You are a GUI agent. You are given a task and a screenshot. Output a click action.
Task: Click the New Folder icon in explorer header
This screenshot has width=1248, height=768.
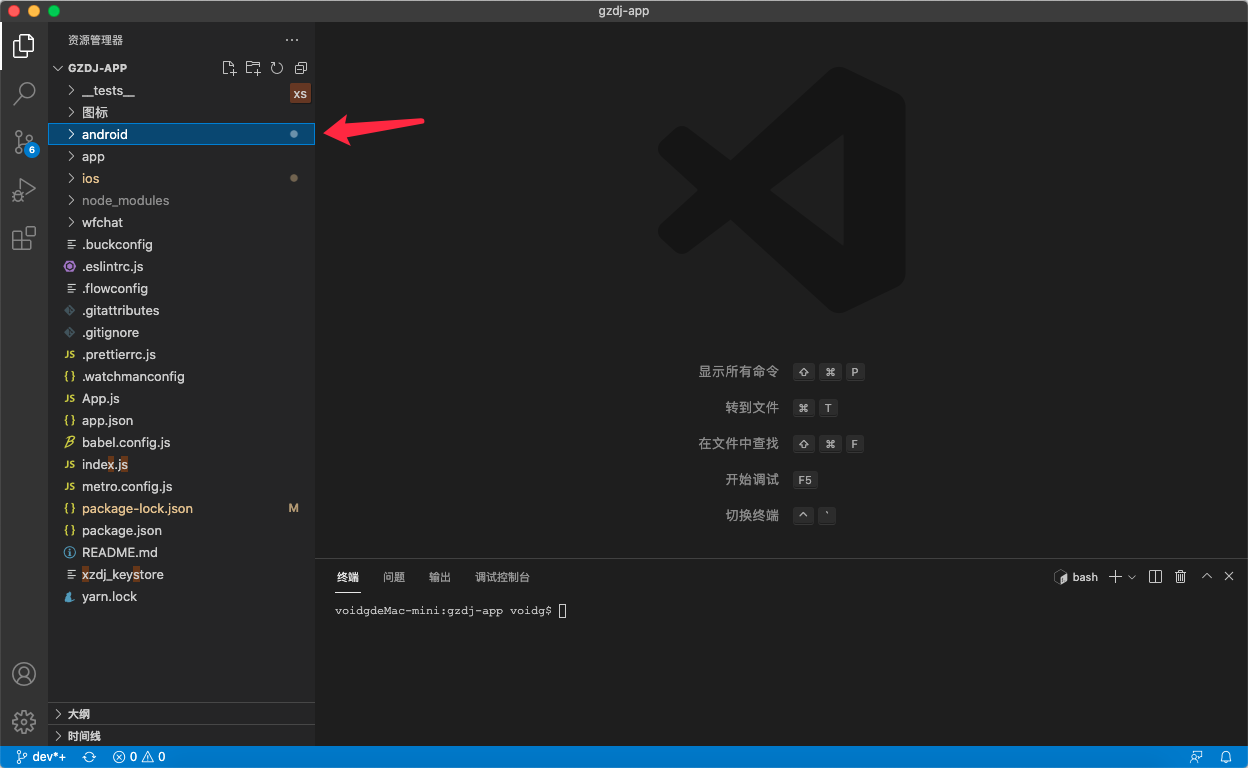pyautogui.click(x=253, y=68)
